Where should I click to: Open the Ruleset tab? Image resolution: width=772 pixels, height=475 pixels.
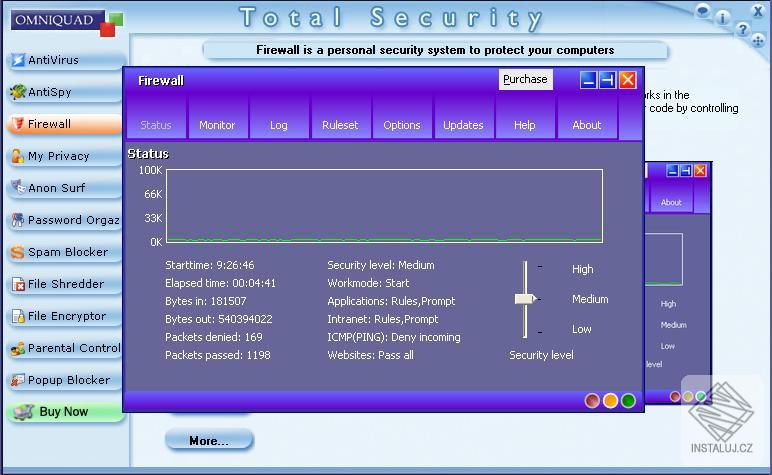coord(340,118)
